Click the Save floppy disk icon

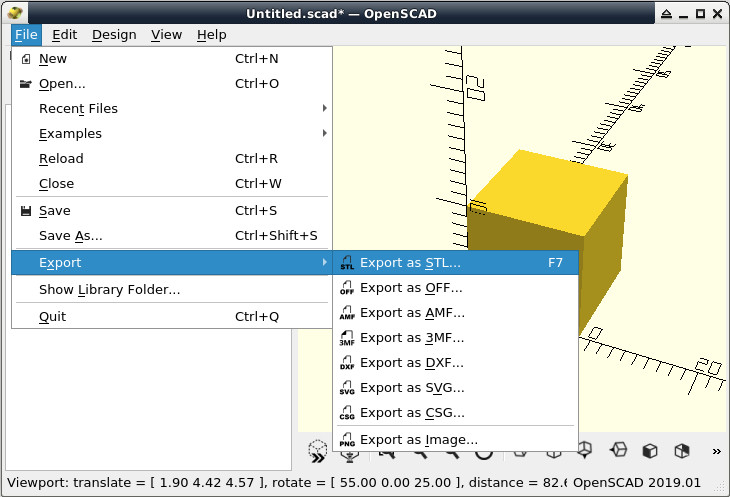click(26, 211)
